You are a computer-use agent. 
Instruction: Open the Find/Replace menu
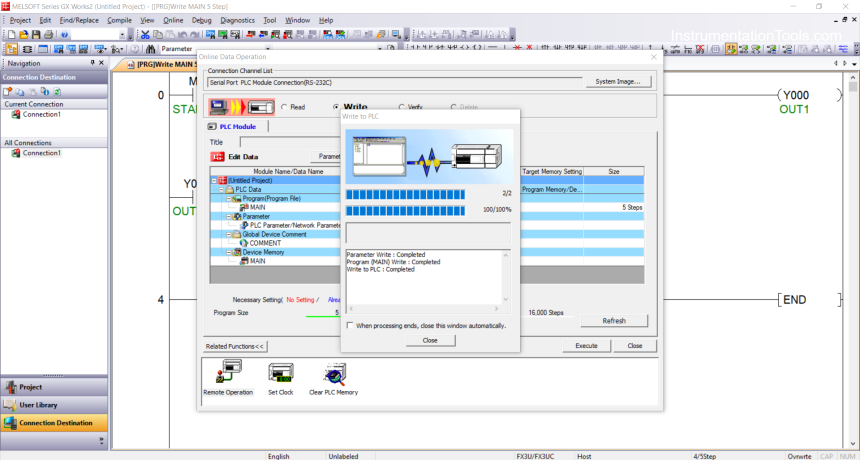pos(79,20)
